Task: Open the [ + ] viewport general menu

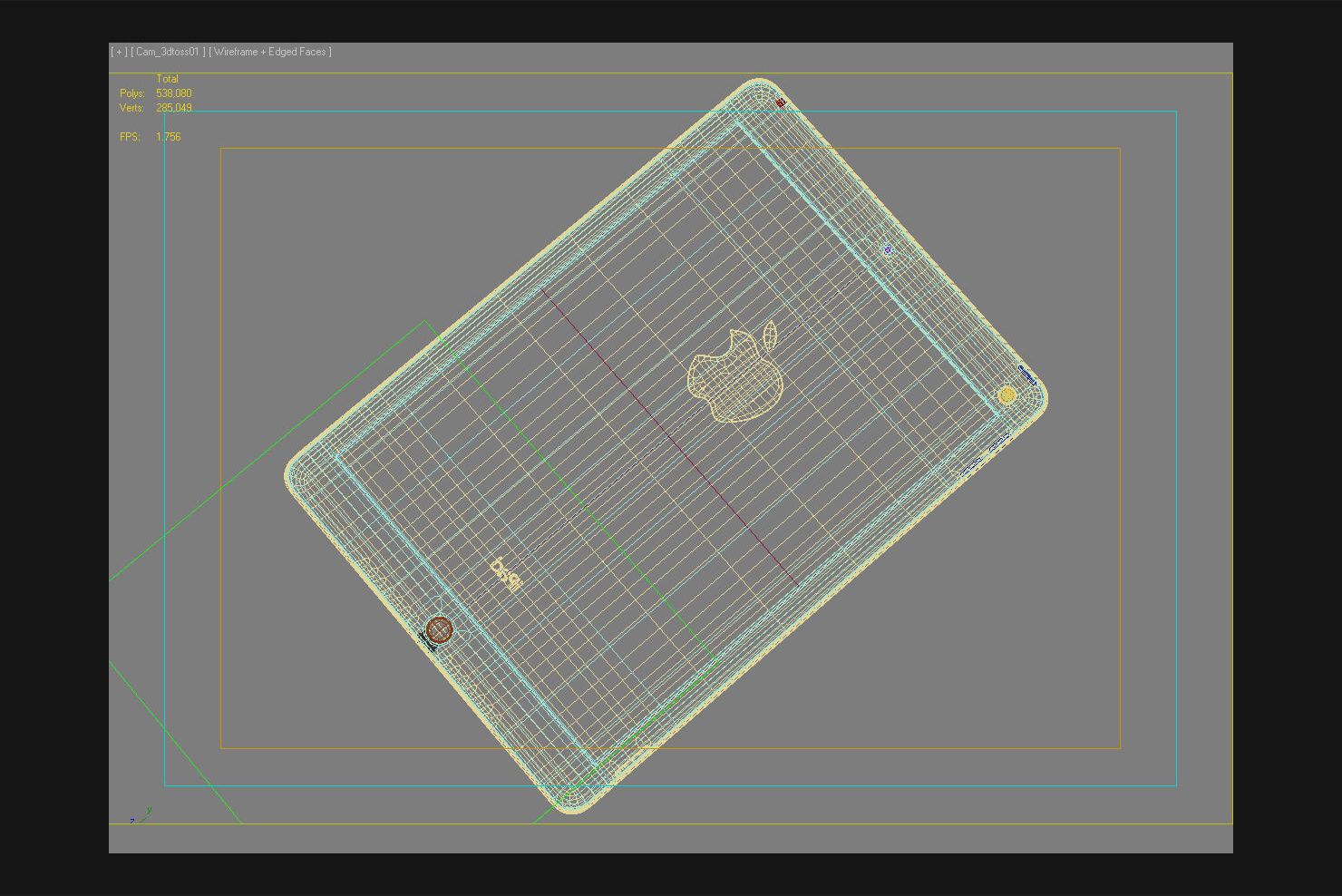Action: click(x=119, y=53)
